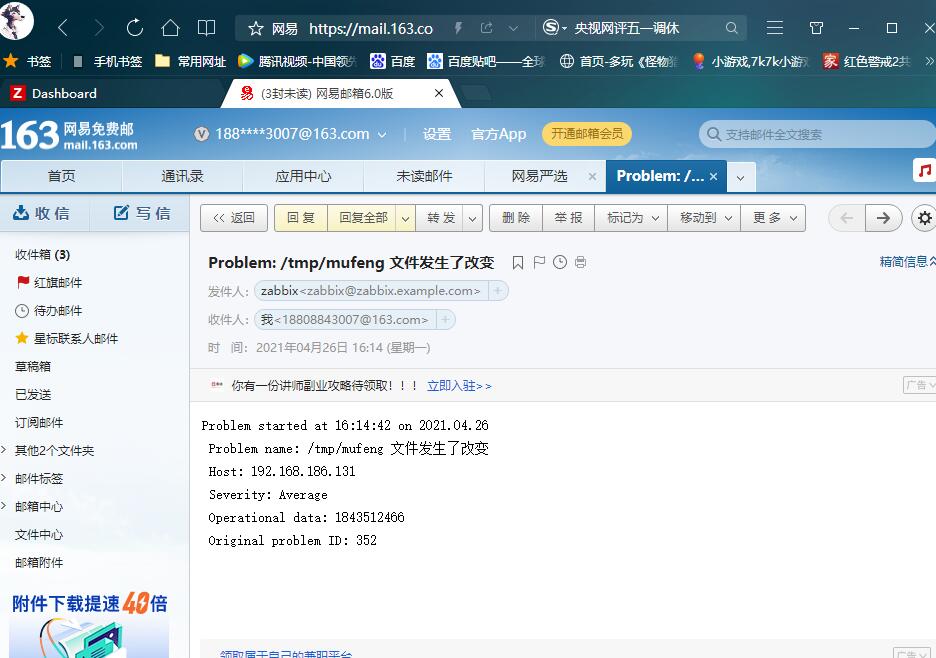
Task: Open the 转发 dropdown arrow
Action: [x=472, y=219]
